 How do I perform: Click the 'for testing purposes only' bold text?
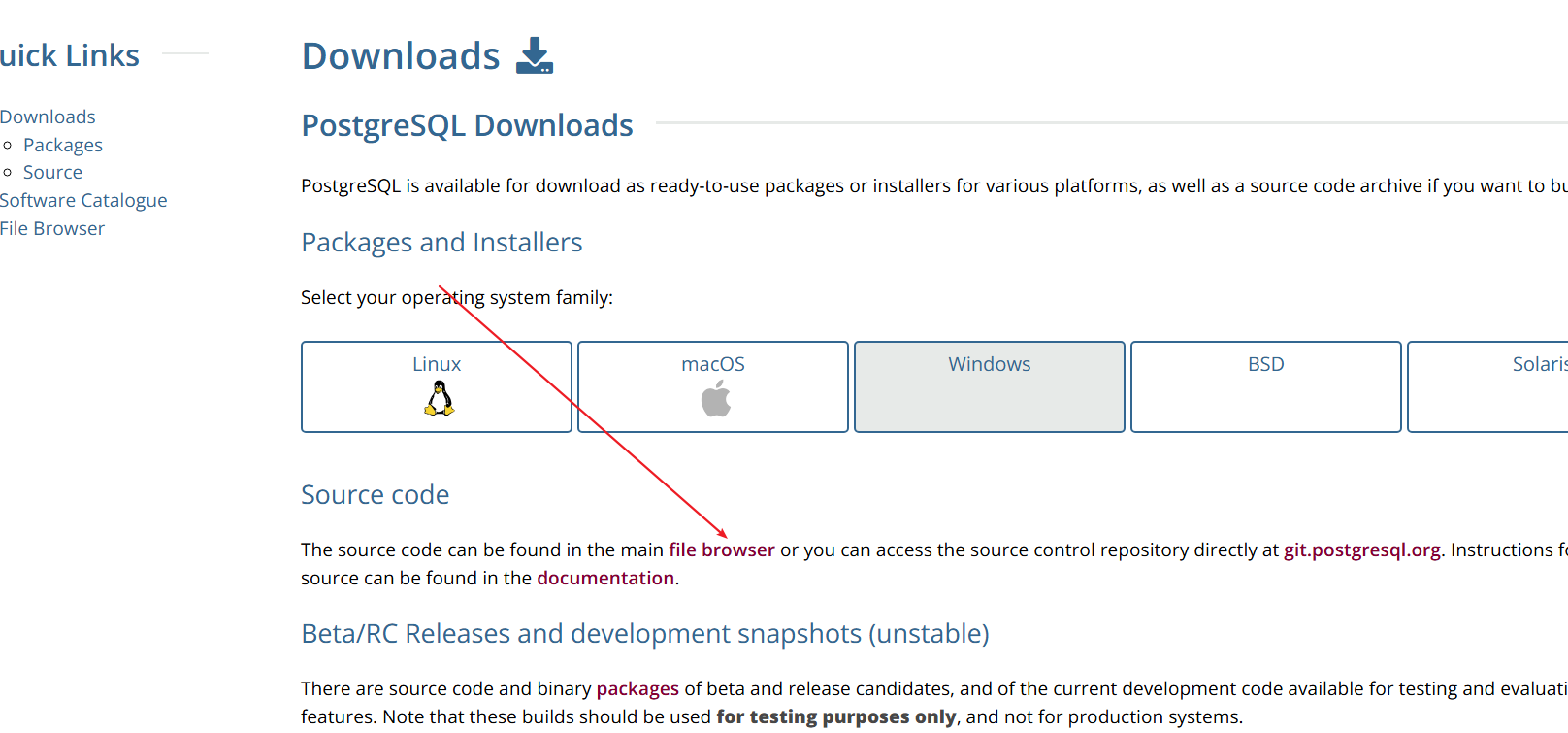836,716
